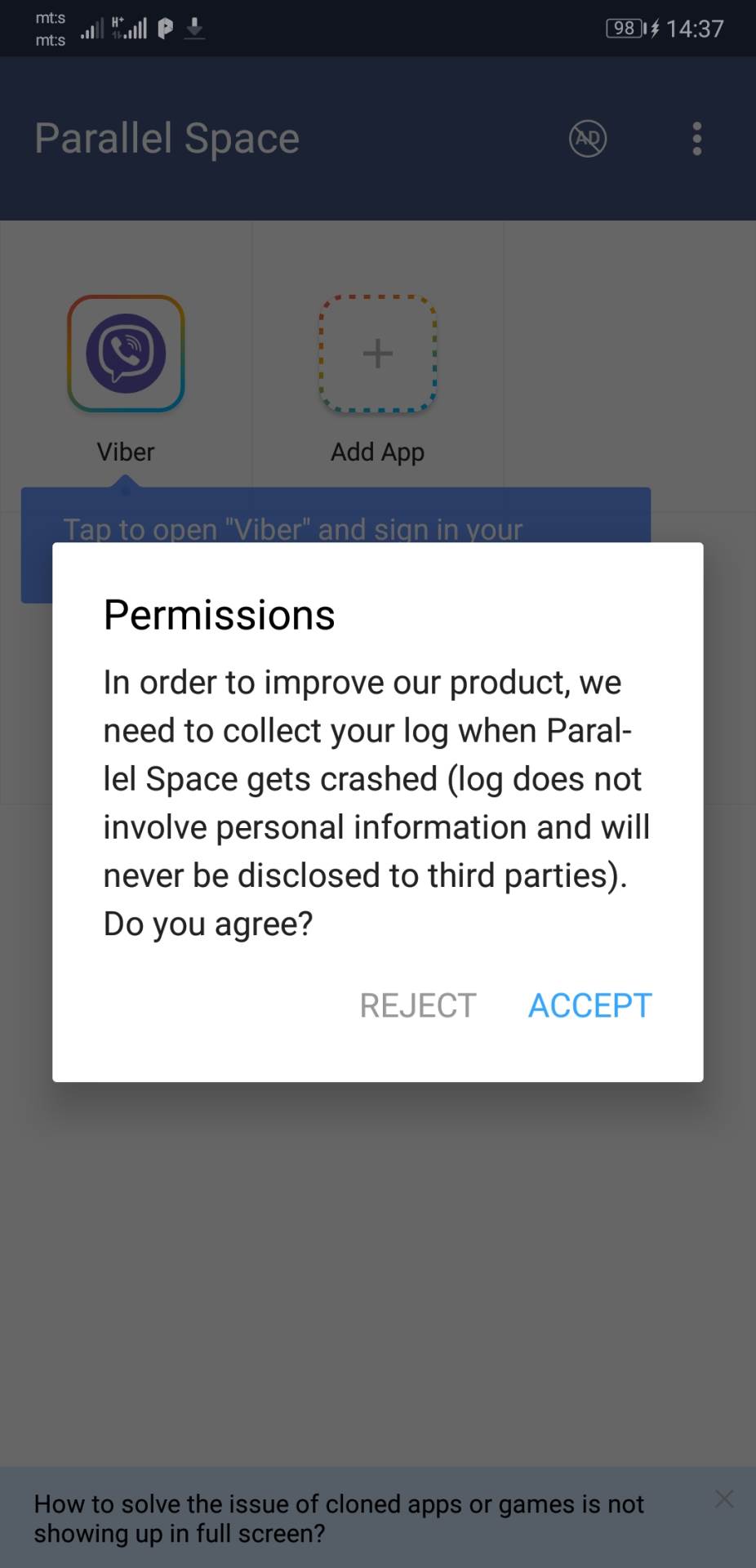
Task: Tap the Parallel Space title text
Action: point(166,138)
